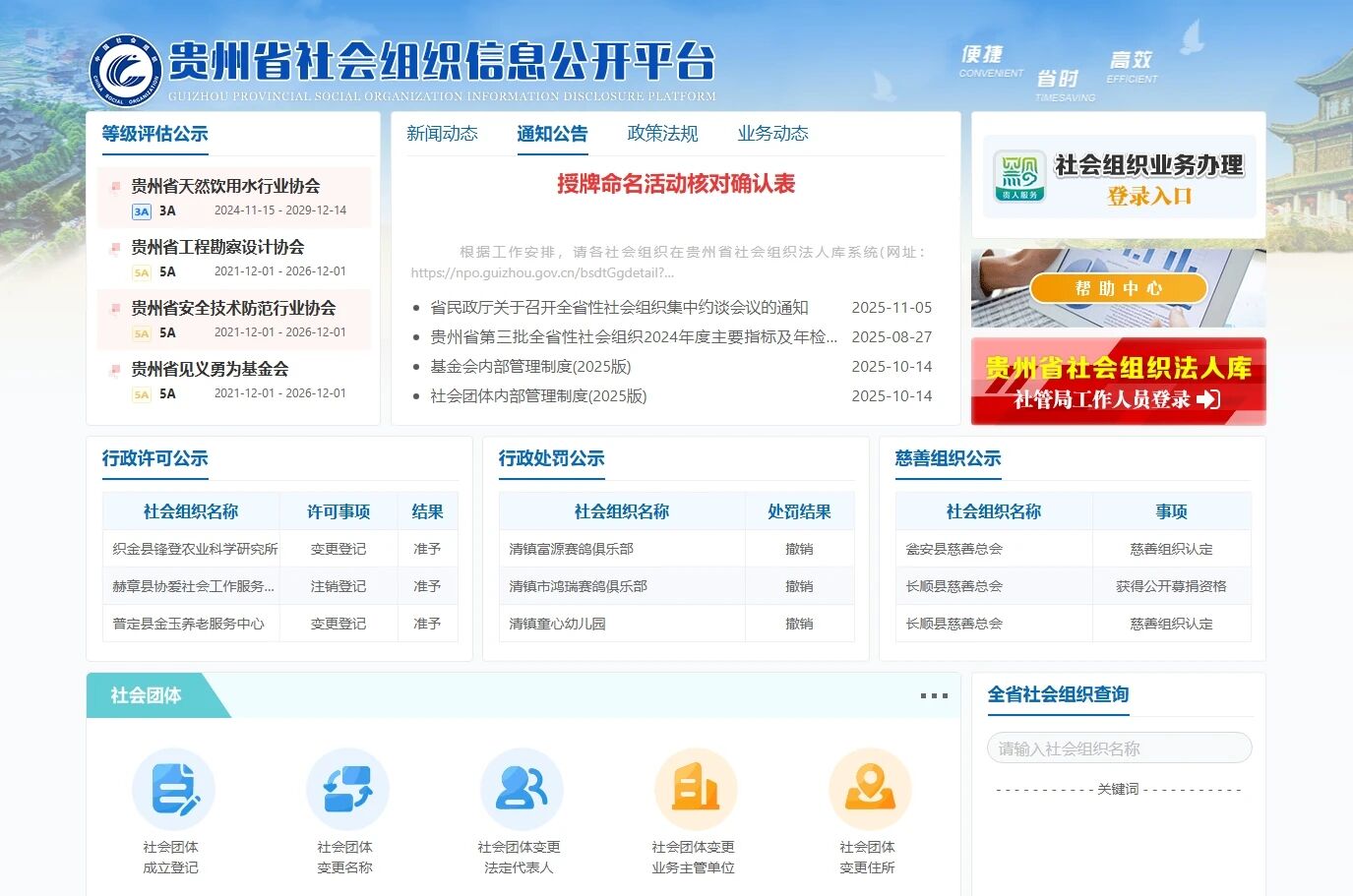The image size is (1353, 896).
Task: Click the 赫章县协爱社会工作服务 row
Action: tap(280, 586)
